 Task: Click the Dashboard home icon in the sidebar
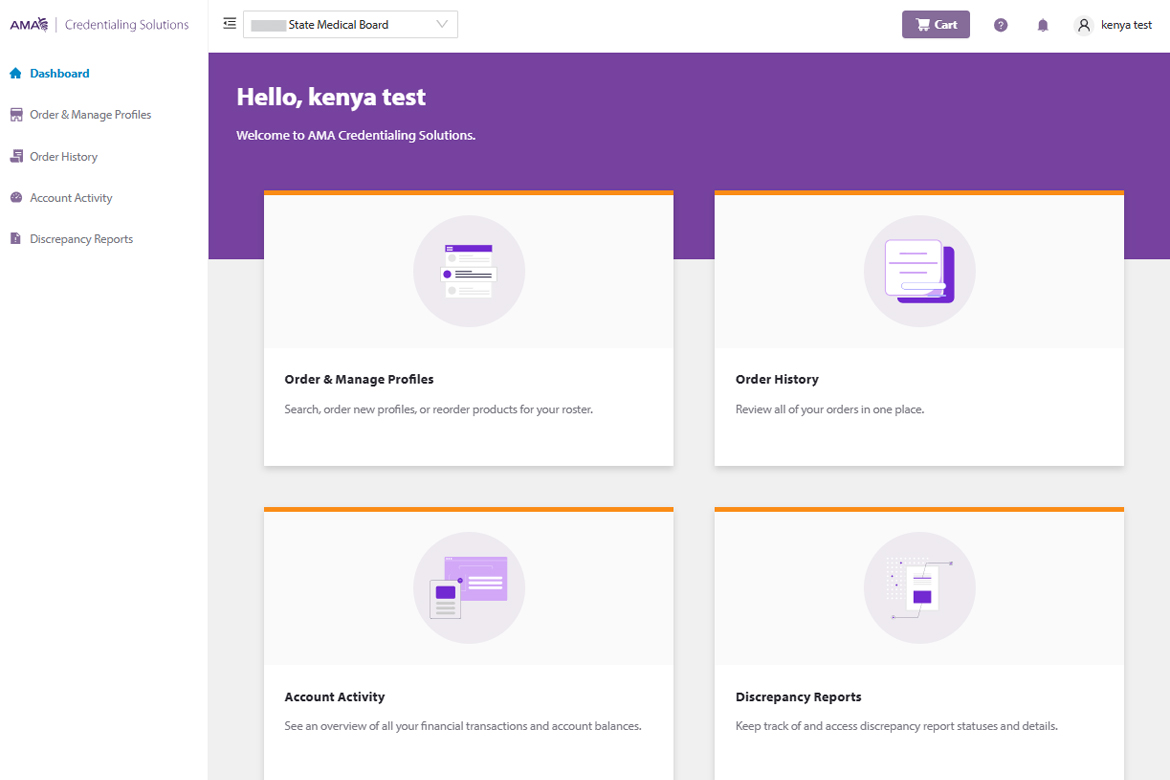pyautogui.click(x=16, y=73)
